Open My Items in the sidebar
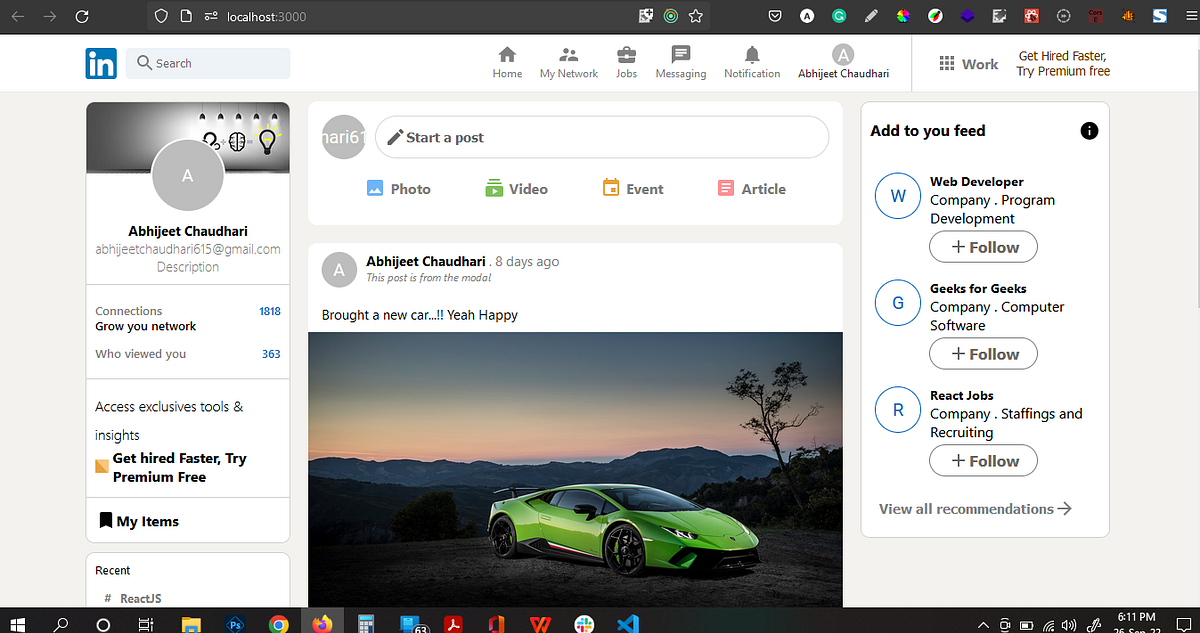 coord(139,520)
